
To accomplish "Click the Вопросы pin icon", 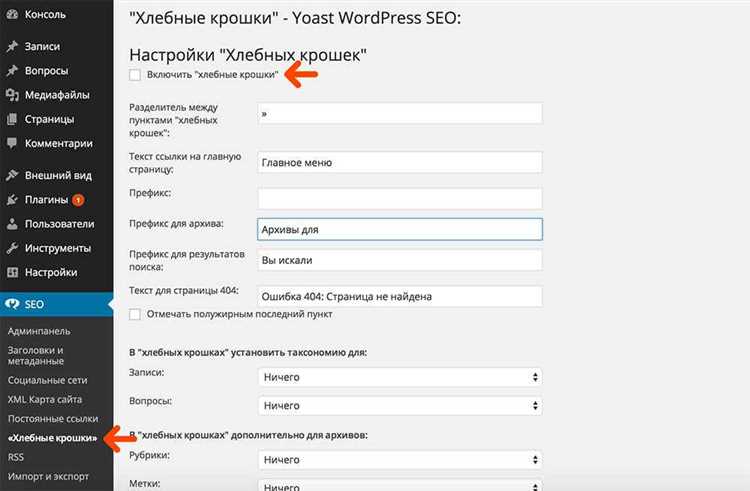I will (12, 71).
